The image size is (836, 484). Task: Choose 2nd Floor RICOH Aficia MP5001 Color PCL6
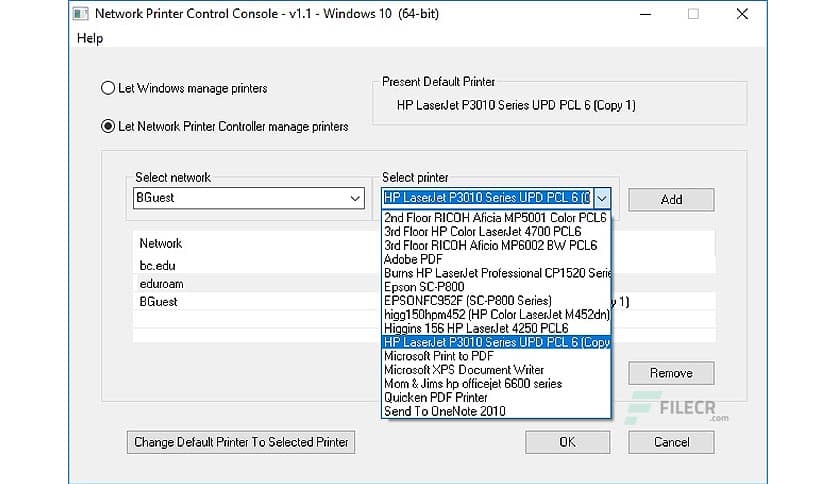(x=496, y=217)
